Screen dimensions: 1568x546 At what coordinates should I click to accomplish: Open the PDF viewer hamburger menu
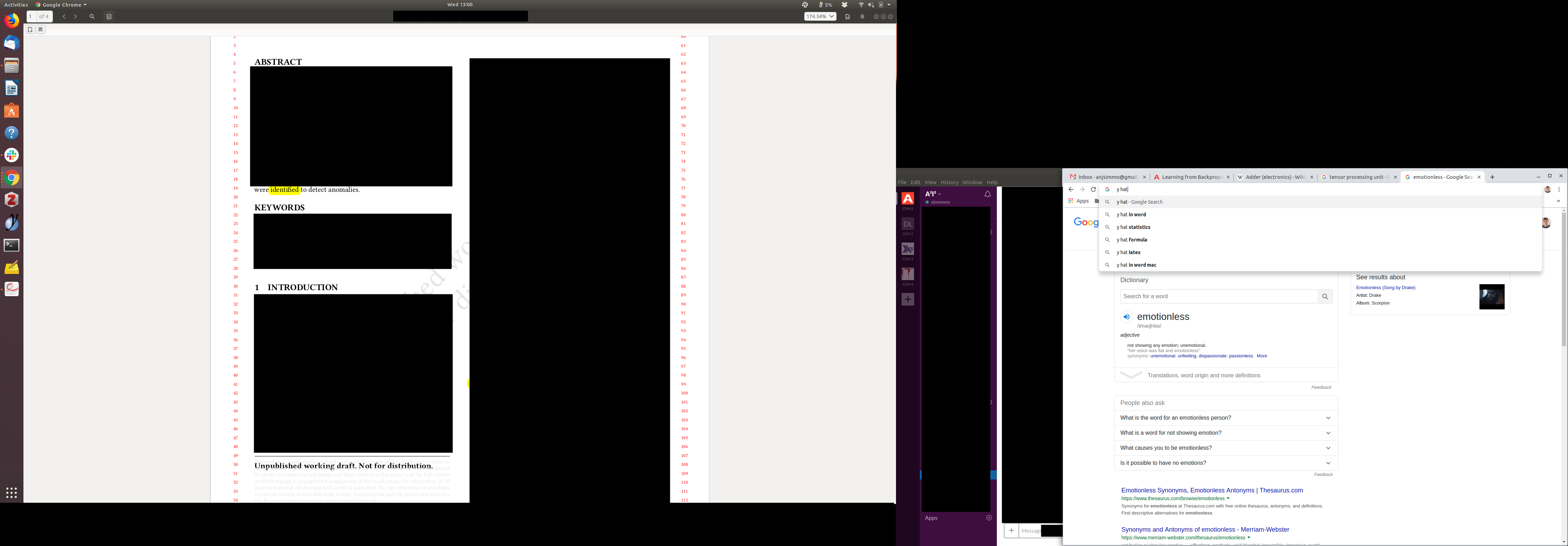[x=862, y=16]
